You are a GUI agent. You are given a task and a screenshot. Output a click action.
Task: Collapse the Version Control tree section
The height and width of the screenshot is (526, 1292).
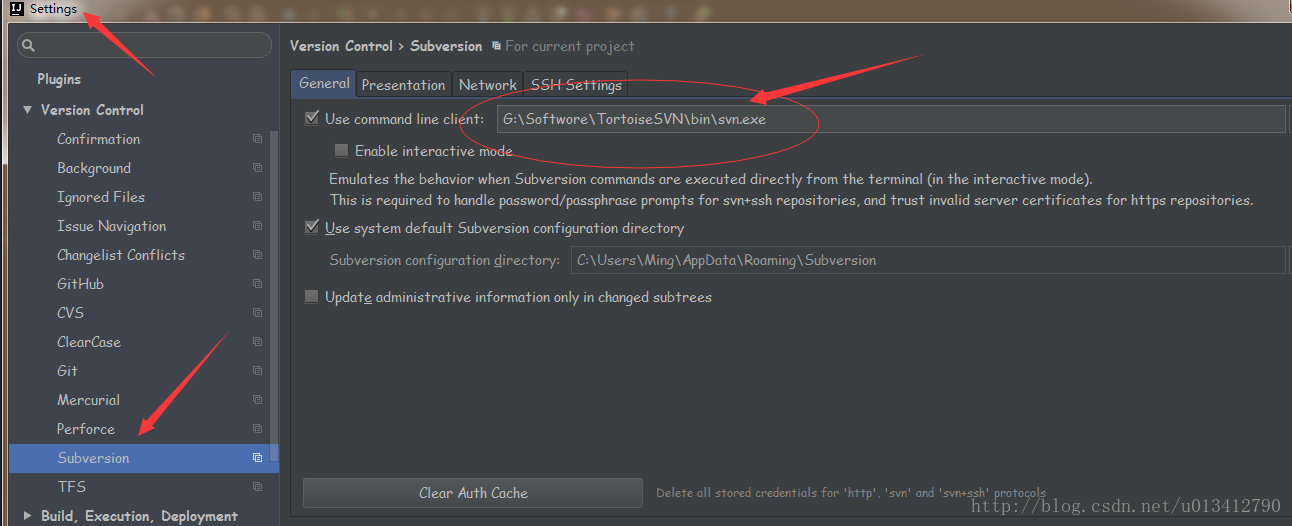click(x=27, y=110)
